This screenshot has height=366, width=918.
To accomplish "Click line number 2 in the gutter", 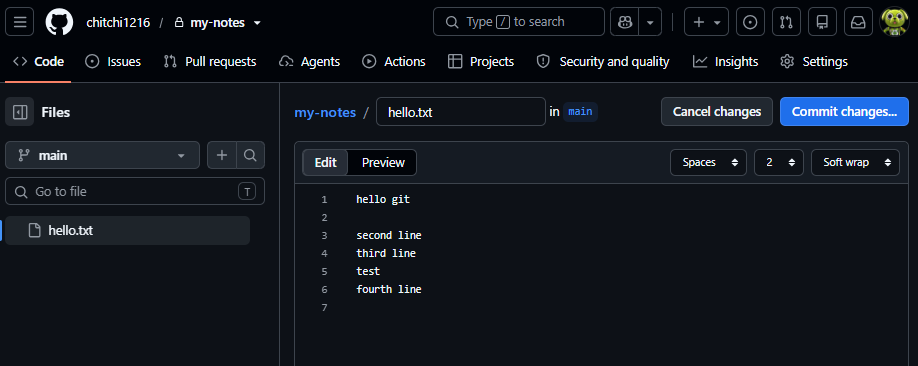I will tap(324, 217).
